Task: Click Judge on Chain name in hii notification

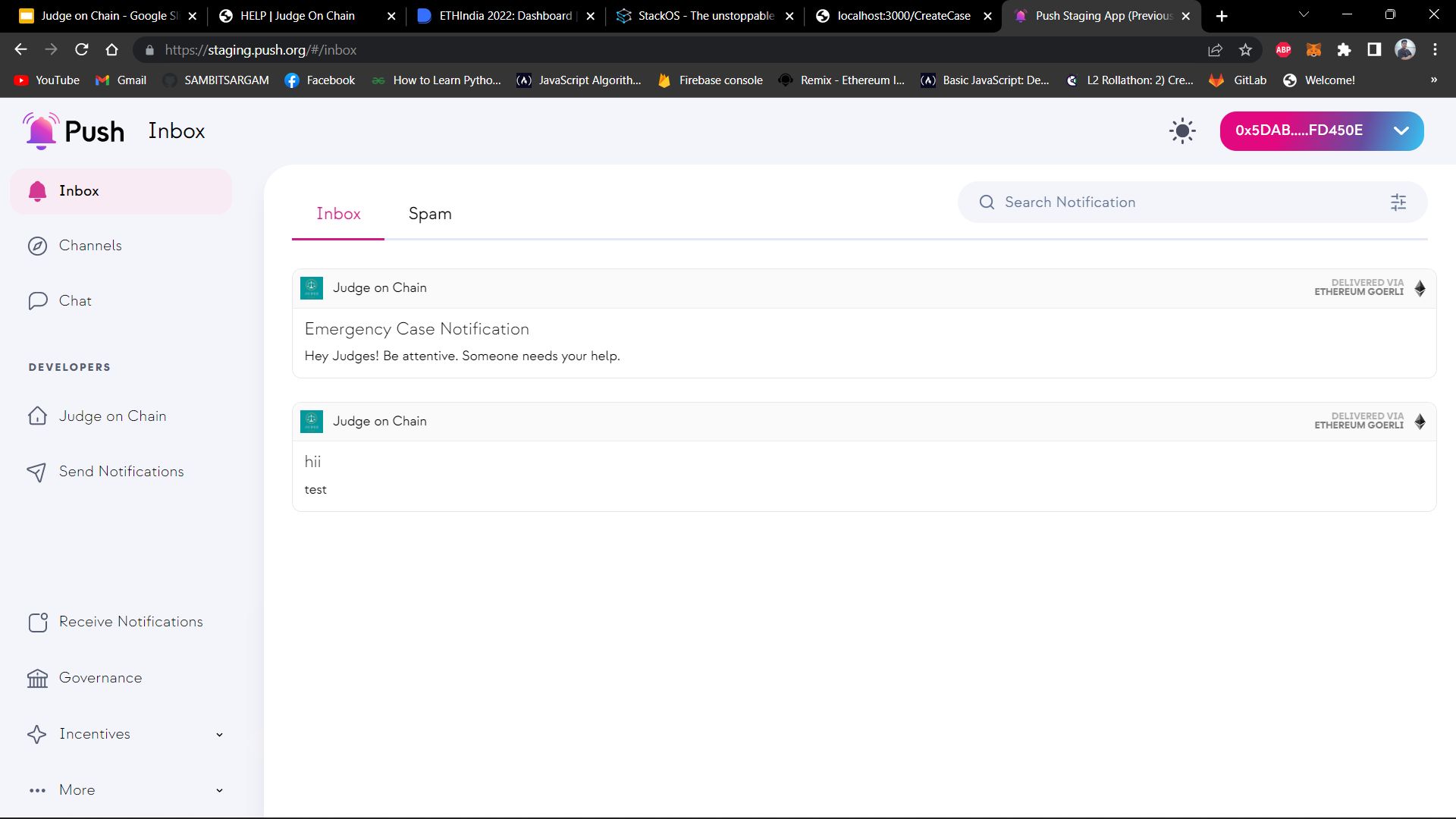Action: pyautogui.click(x=380, y=422)
